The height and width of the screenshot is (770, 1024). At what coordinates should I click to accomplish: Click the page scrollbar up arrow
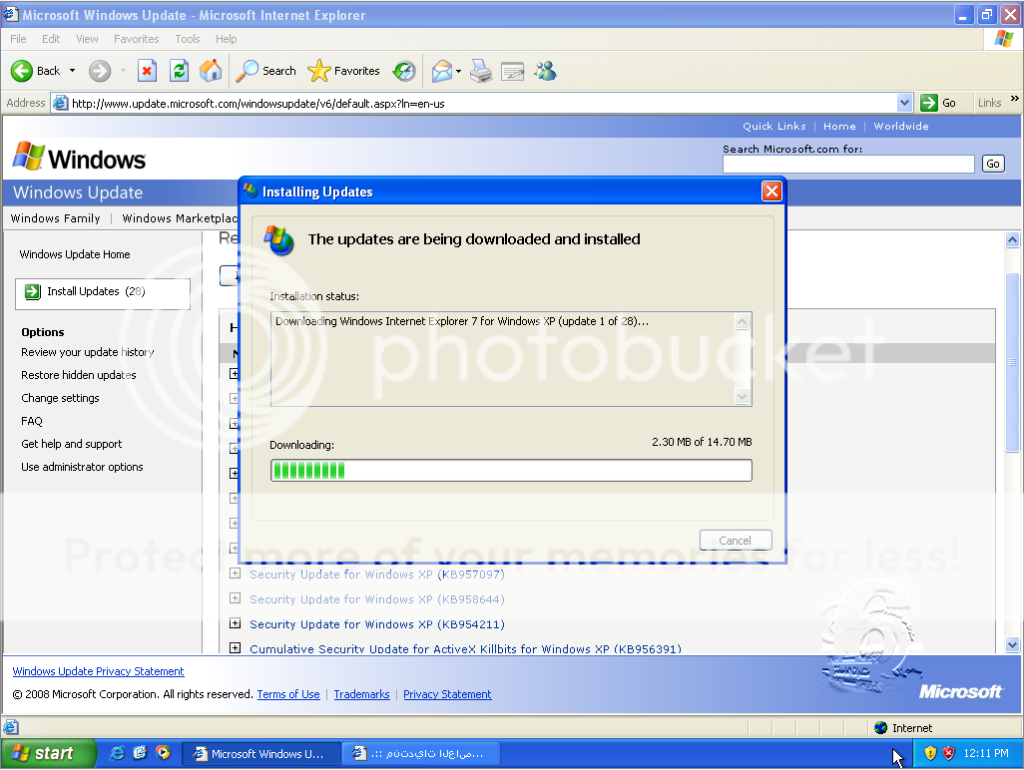click(x=1012, y=240)
